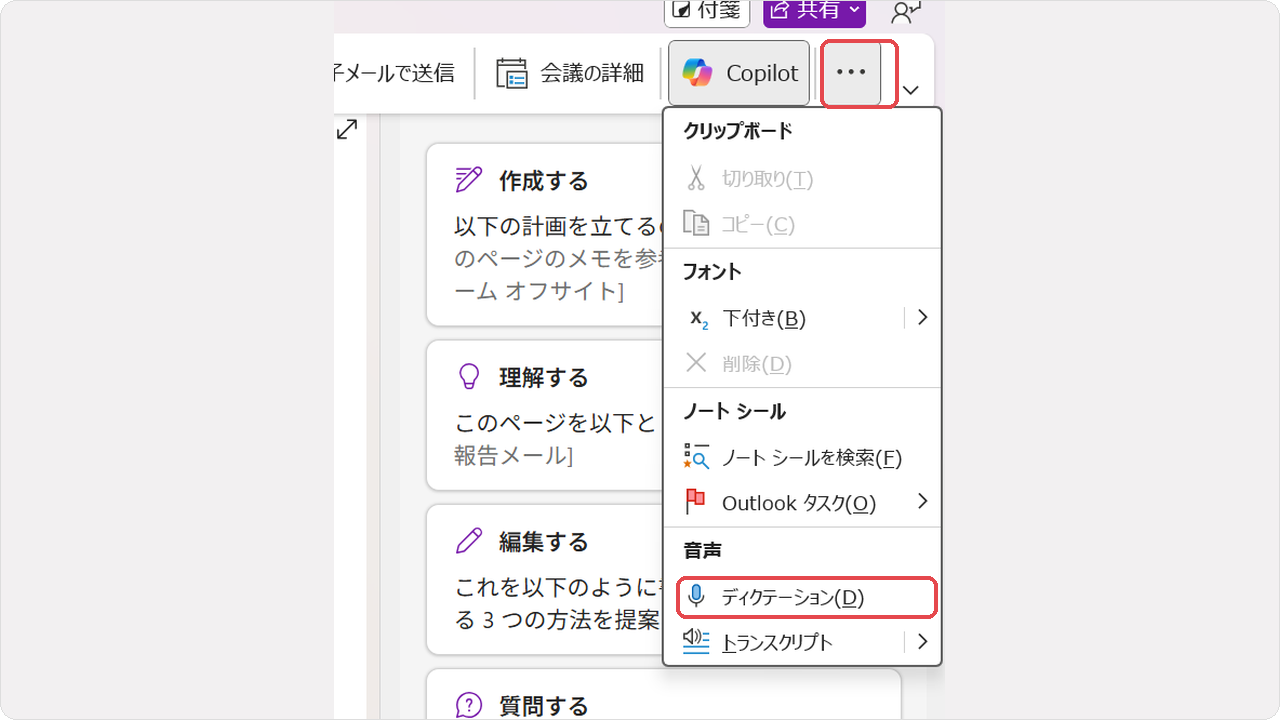
Task: Click the lightbulb icon on 理解する
Action: pos(469,377)
